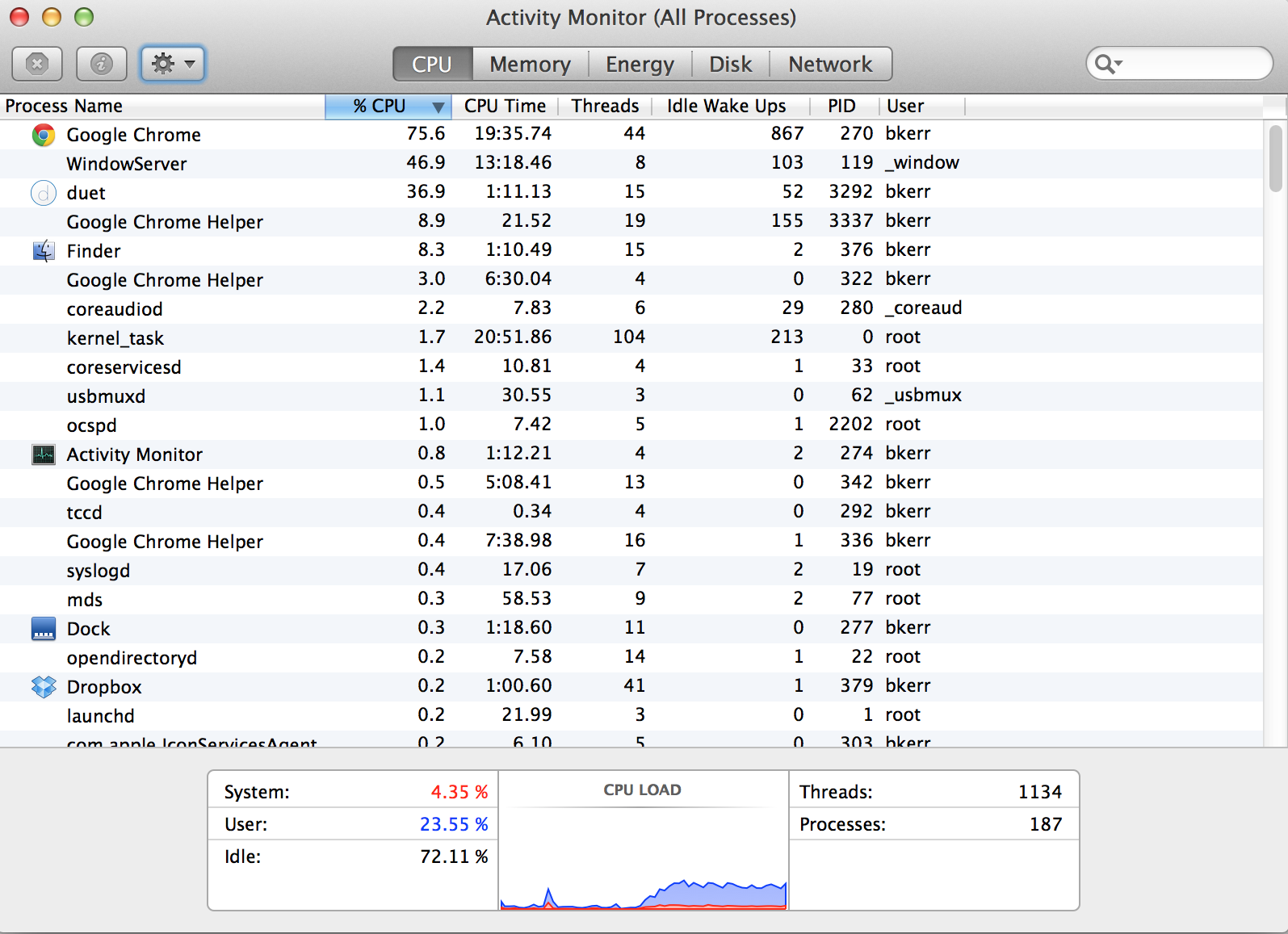Sort by Process Name column
Viewport: 1288px width, 934px height.
[x=162, y=107]
